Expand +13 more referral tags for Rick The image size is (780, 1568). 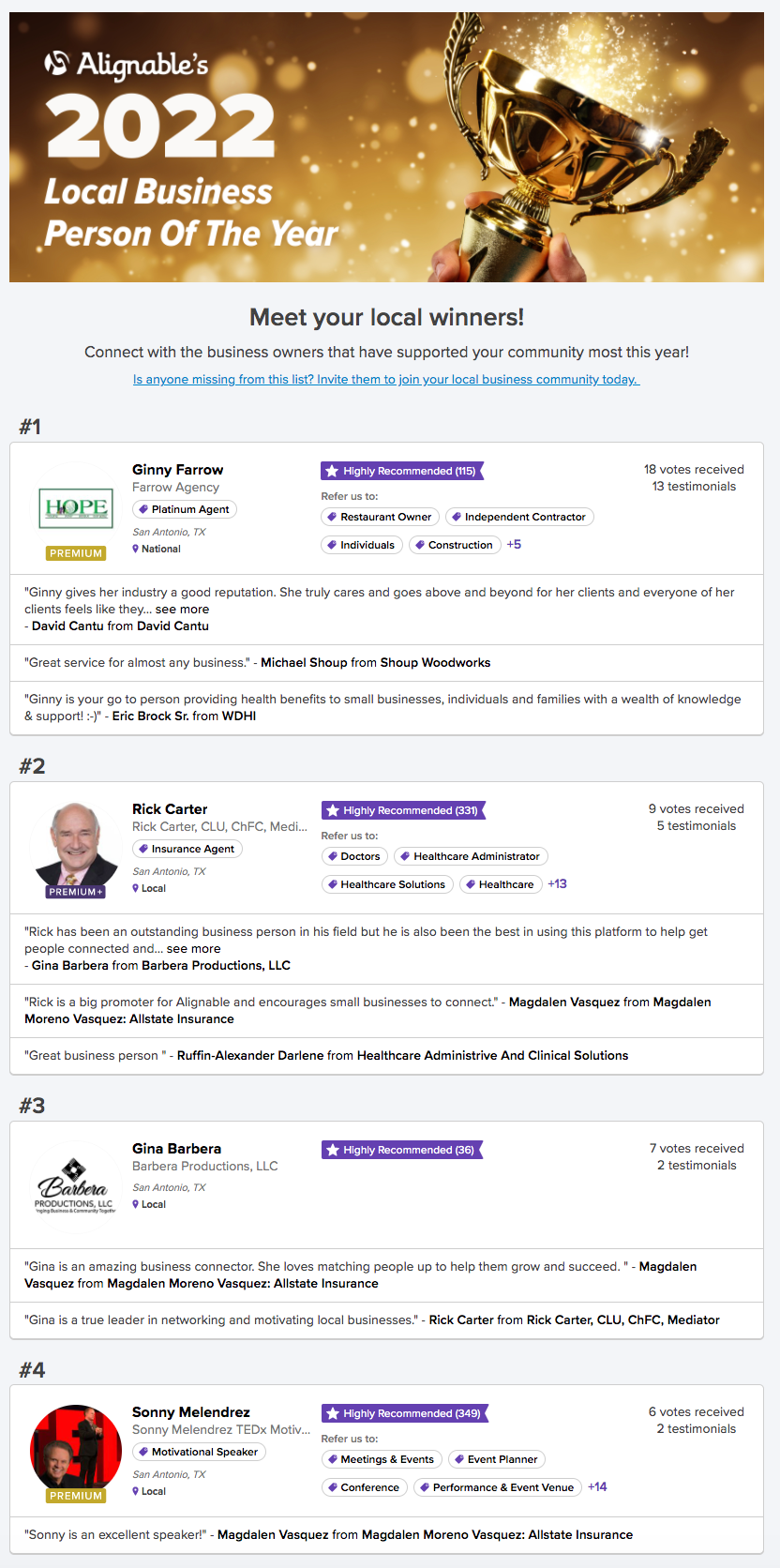tap(557, 884)
